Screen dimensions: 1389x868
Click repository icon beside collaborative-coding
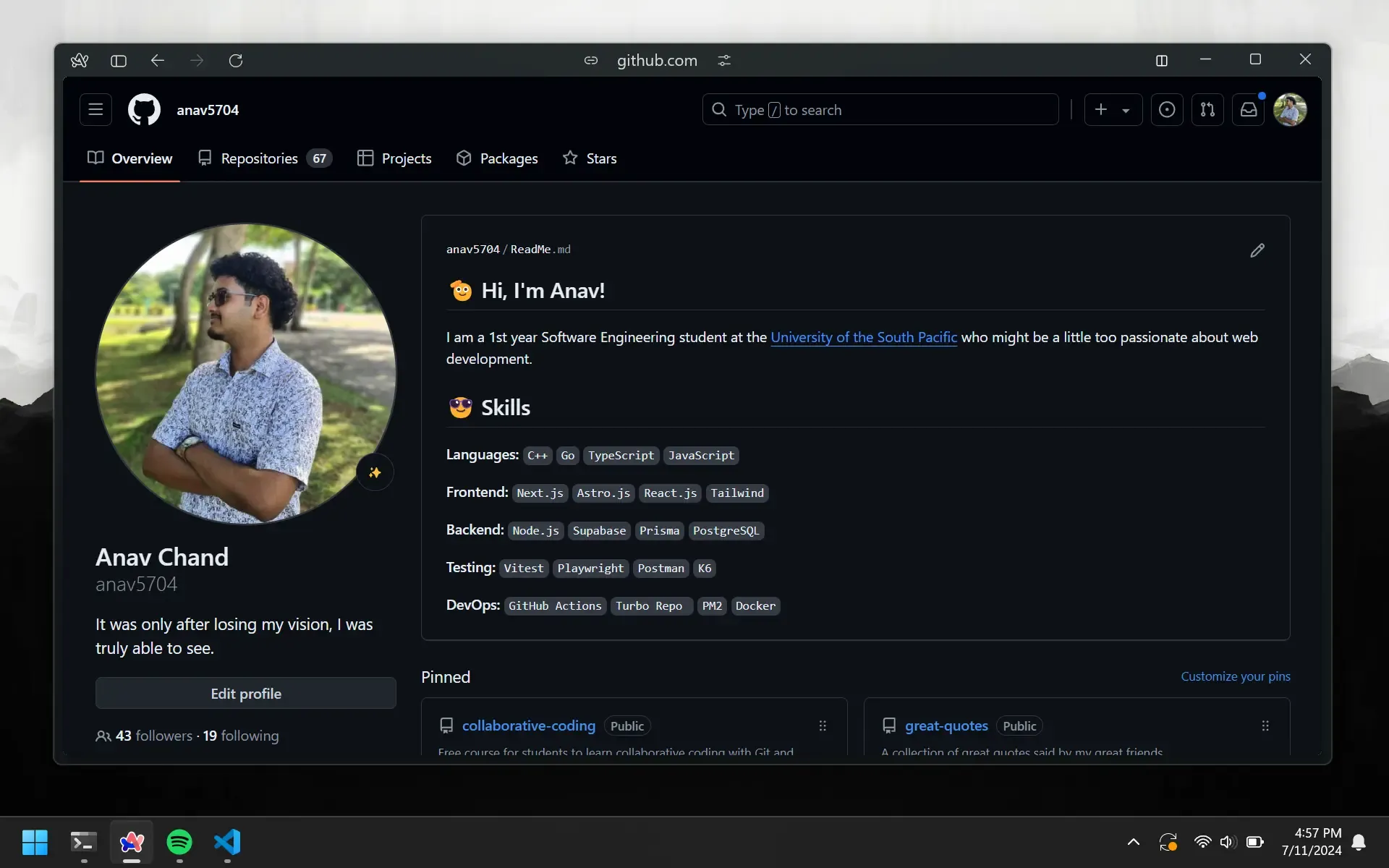[x=446, y=726]
